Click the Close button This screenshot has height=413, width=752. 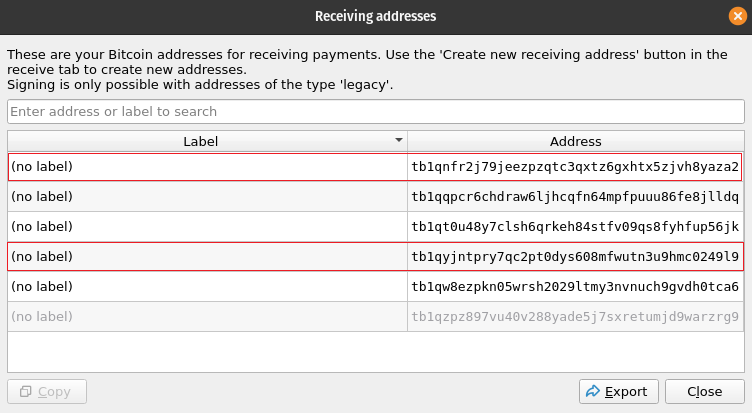[705, 392]
